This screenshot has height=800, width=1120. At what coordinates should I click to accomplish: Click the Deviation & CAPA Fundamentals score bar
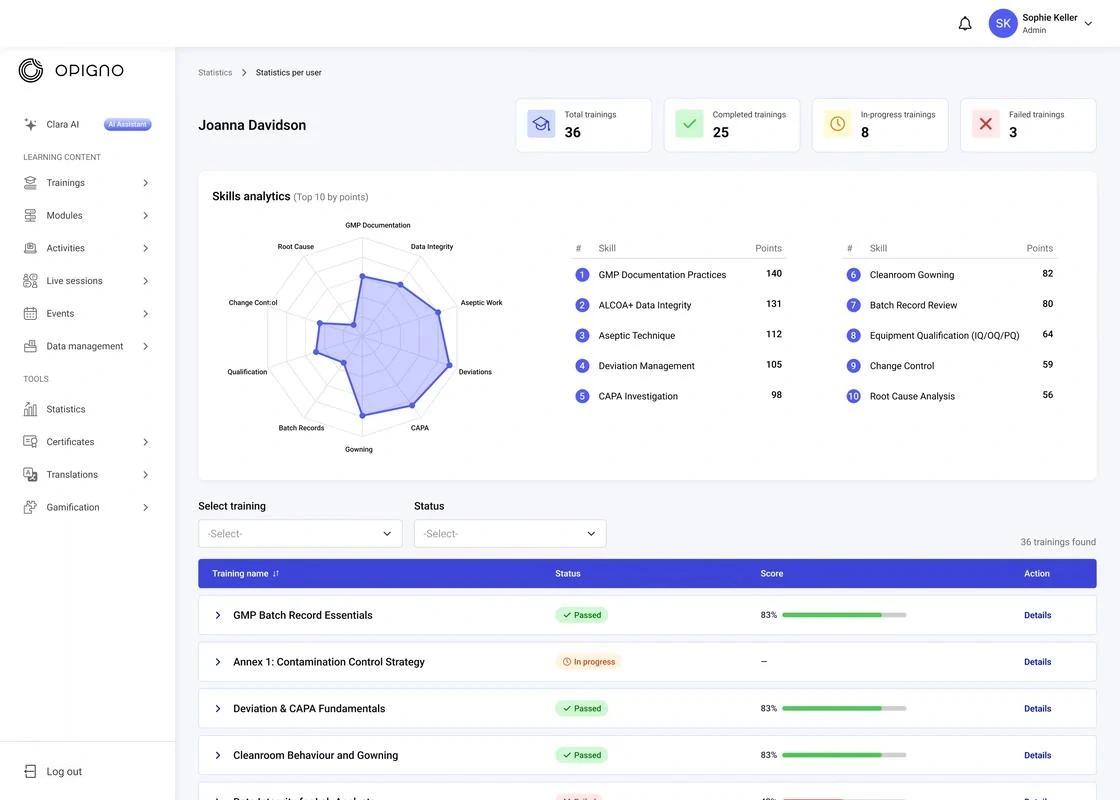[844, 709]
